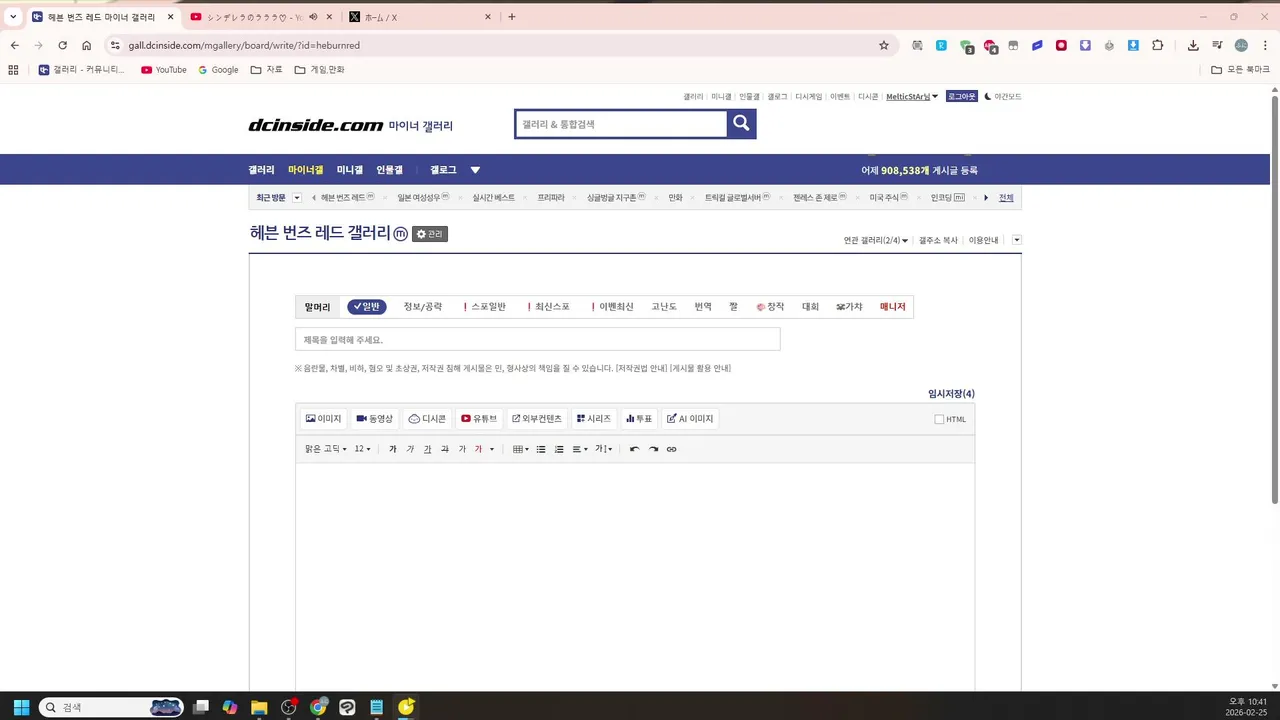The width and height of the screenshot is (1280, 720).
Task: Open the 이용안내 link
Action: [x=983, y=240]
